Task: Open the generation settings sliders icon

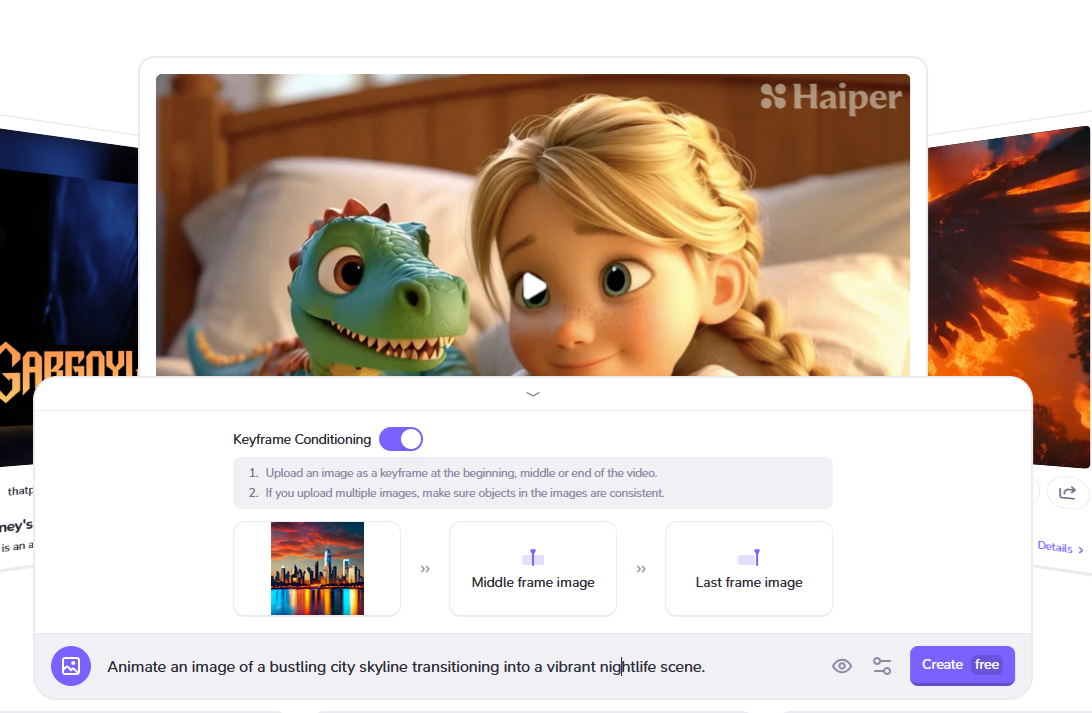Action: [882, 666]
